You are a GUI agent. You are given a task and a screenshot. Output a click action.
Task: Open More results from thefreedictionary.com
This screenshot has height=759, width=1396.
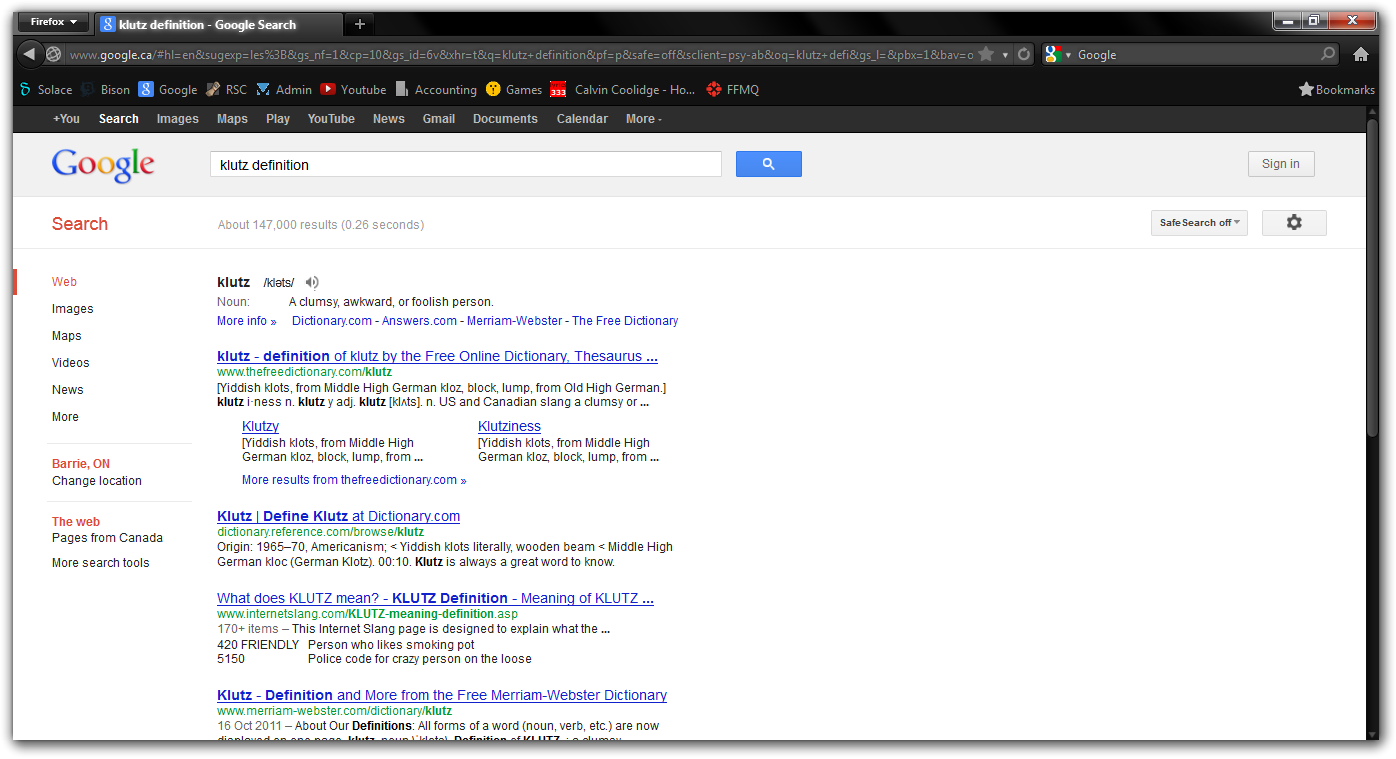pos(354,480)
